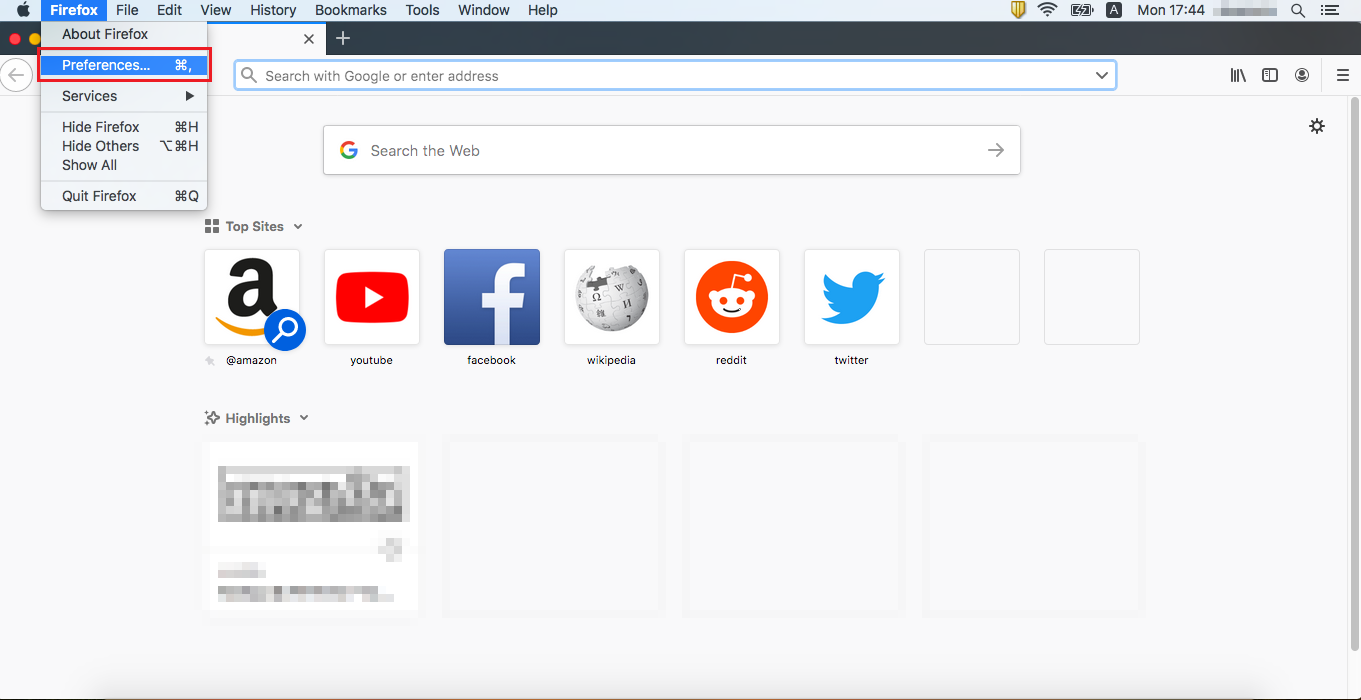
Task: Collapse the Highlights section chevron
Action: click(x=303, y=418)
